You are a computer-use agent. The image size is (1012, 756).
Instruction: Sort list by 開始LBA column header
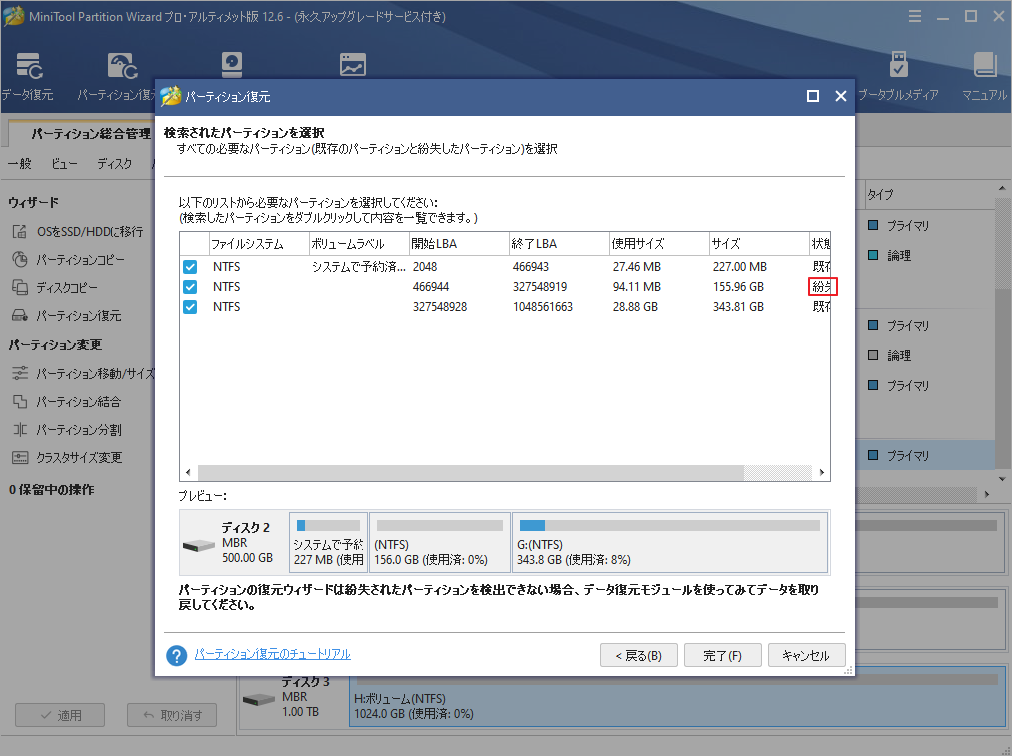458,244
